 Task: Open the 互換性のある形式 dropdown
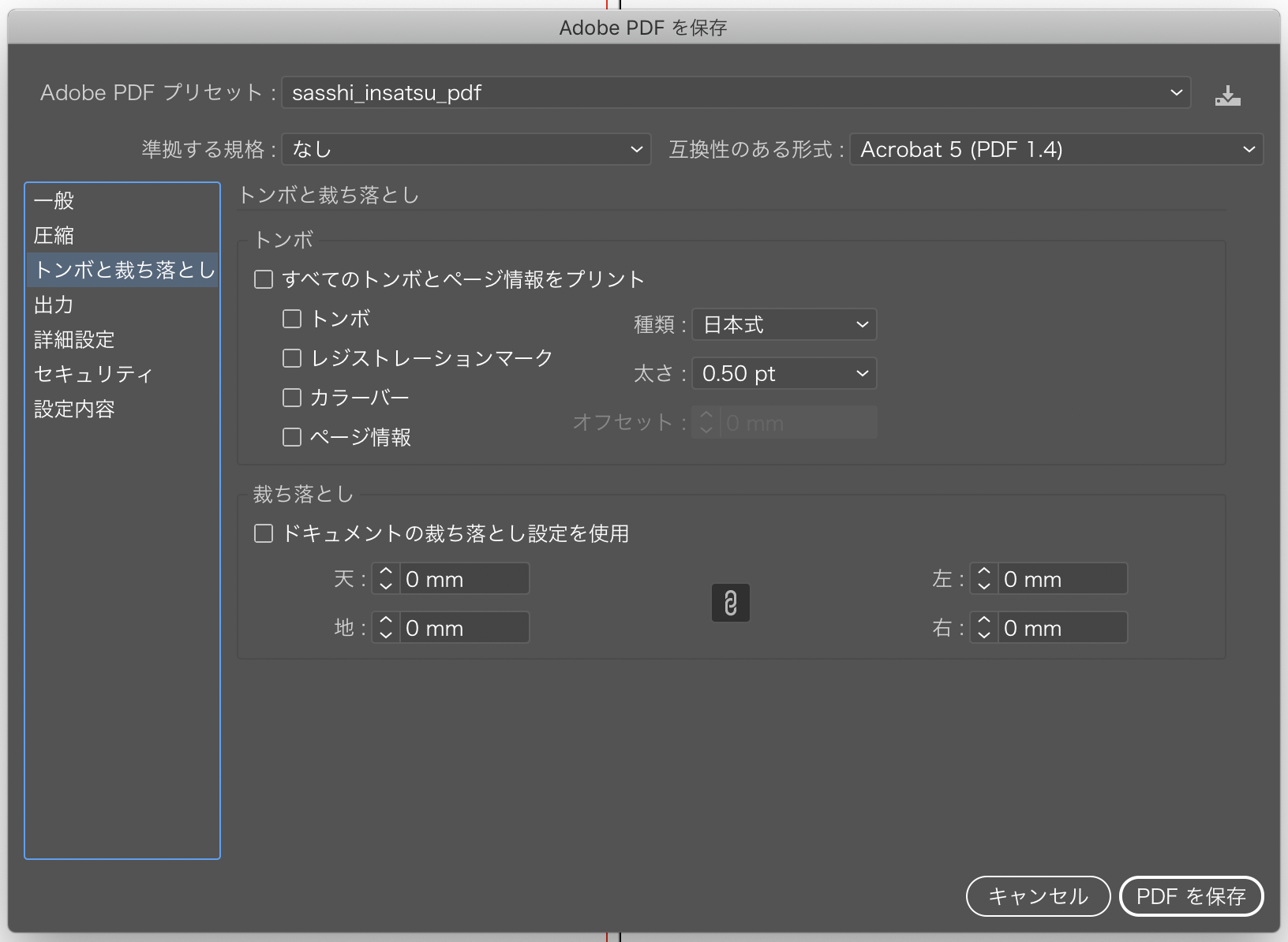point(1057,149)
